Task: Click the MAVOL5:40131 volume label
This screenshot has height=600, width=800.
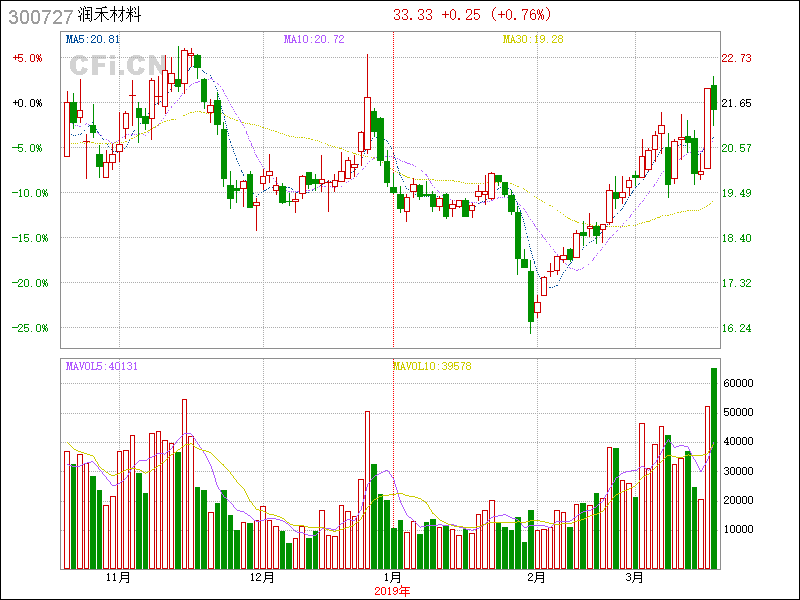Action: [101, 367]
